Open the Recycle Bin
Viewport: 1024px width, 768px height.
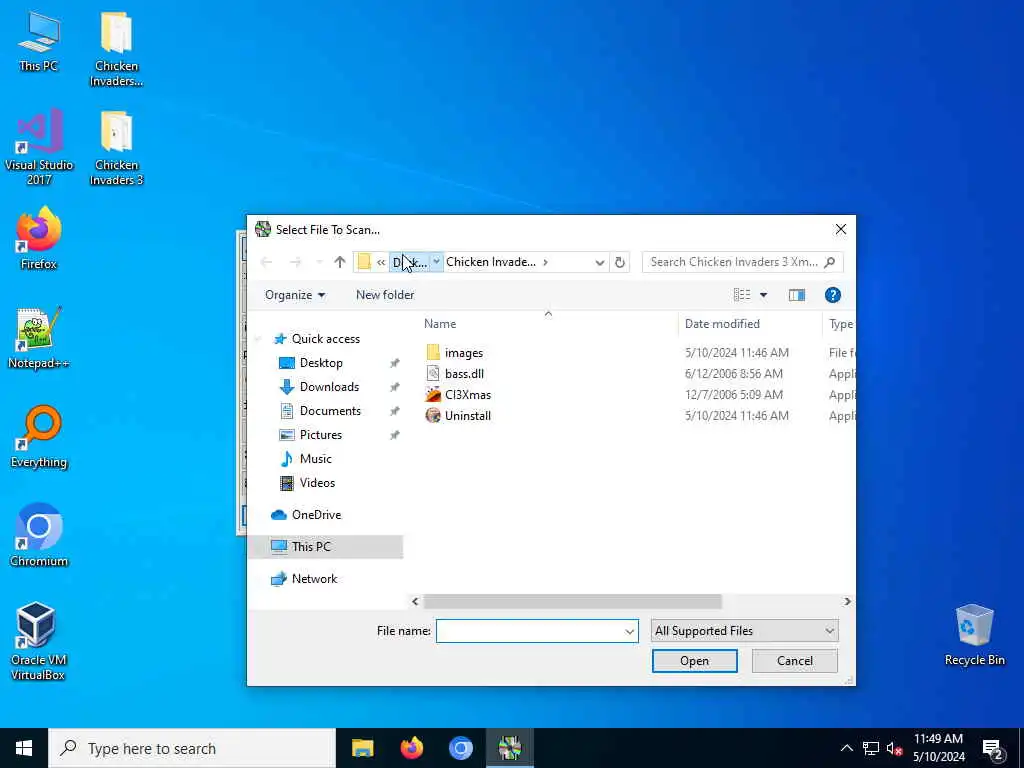[x=974, y=635]
